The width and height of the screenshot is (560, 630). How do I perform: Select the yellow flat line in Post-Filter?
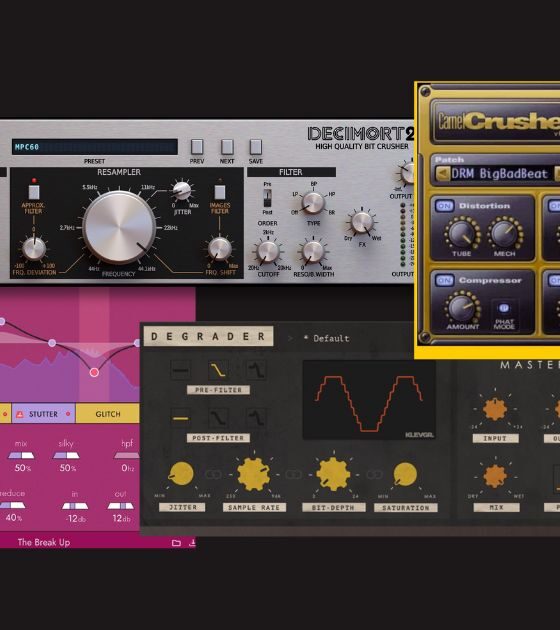(x=181, y=418)
